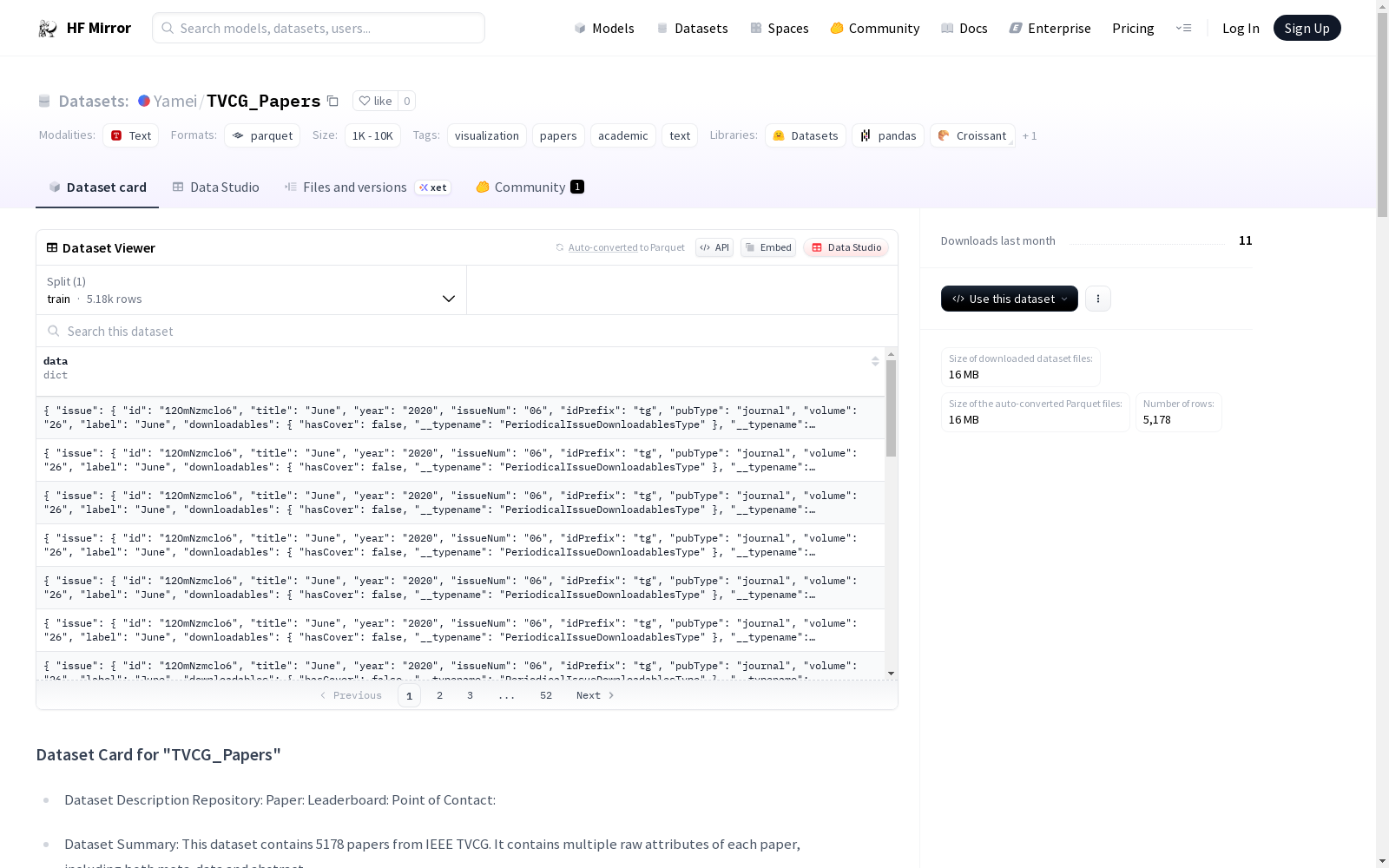Click the like count 0
This screenshot has height=868, width=1389.
click(406, 101)
